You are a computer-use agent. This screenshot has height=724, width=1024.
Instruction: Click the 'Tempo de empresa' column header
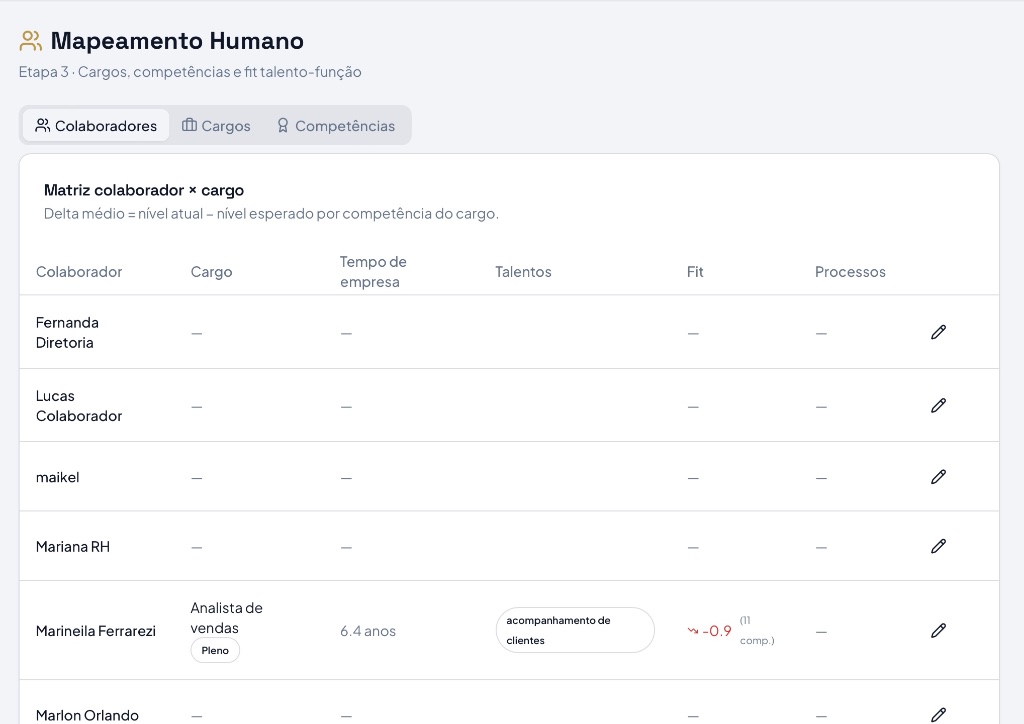[373, 272]
